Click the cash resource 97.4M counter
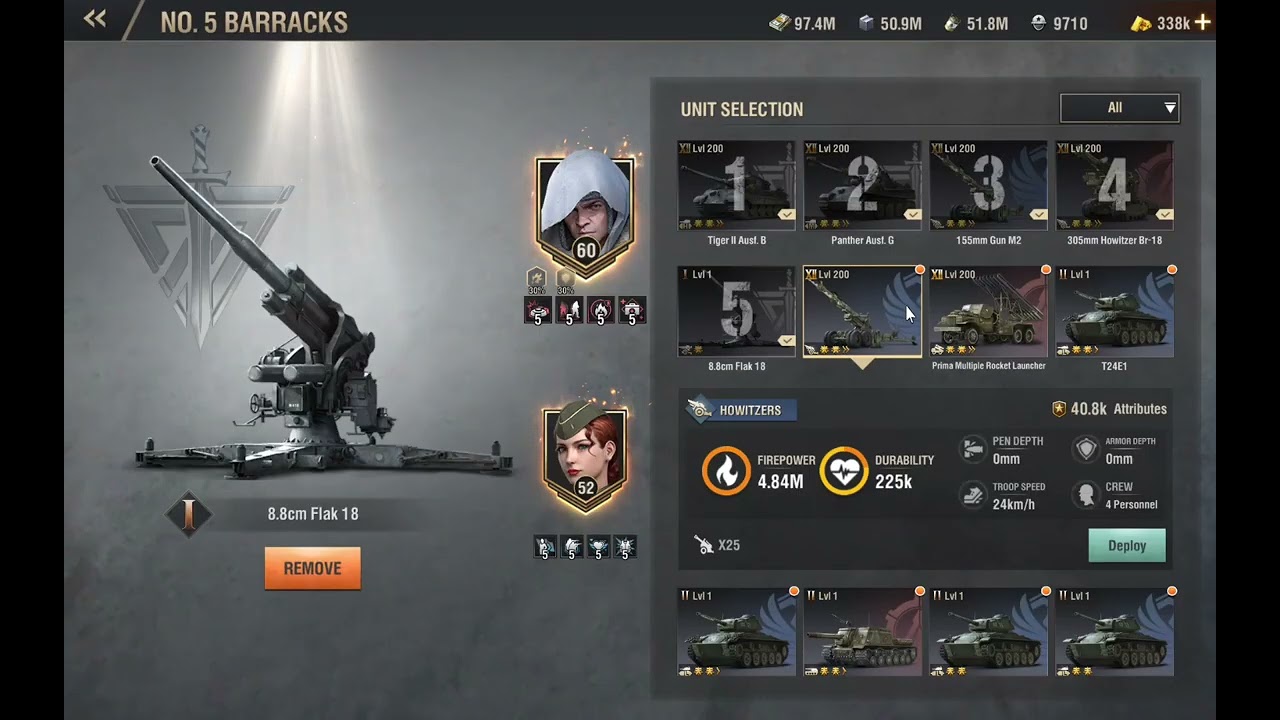Screen dimensions: 1280x720 coord(803,23)
